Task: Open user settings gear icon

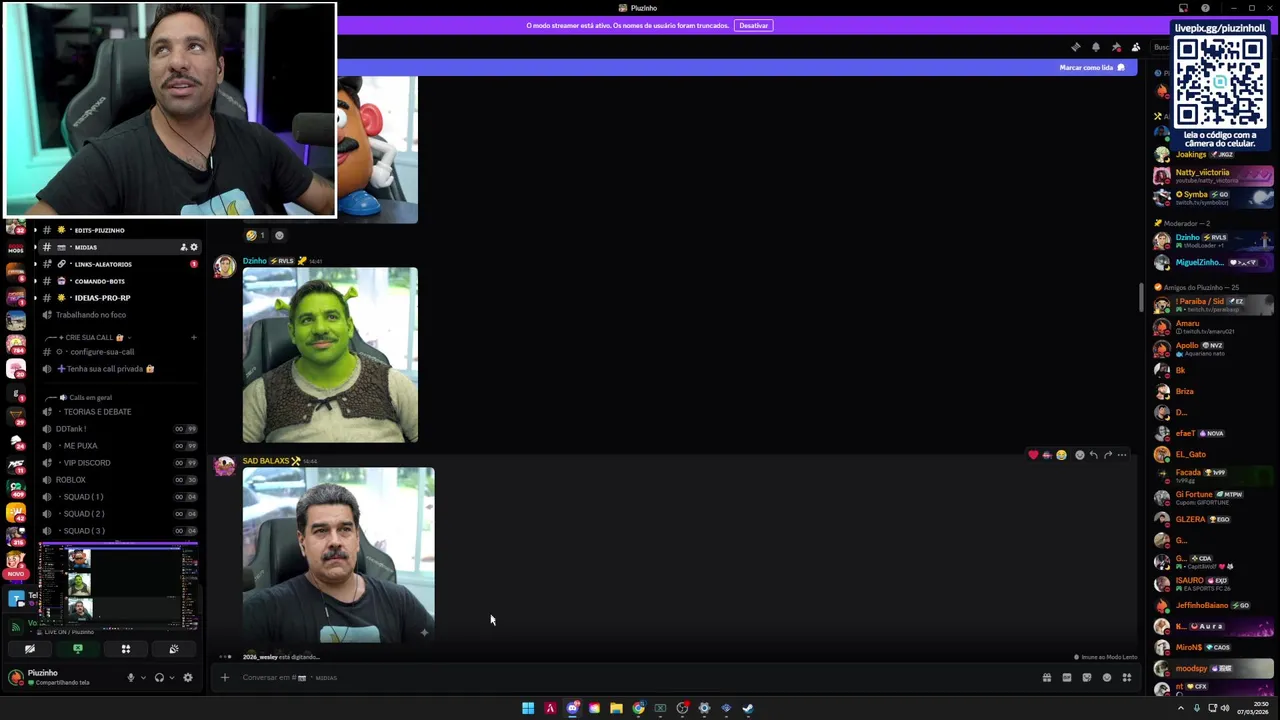Action: coord(187,677)
